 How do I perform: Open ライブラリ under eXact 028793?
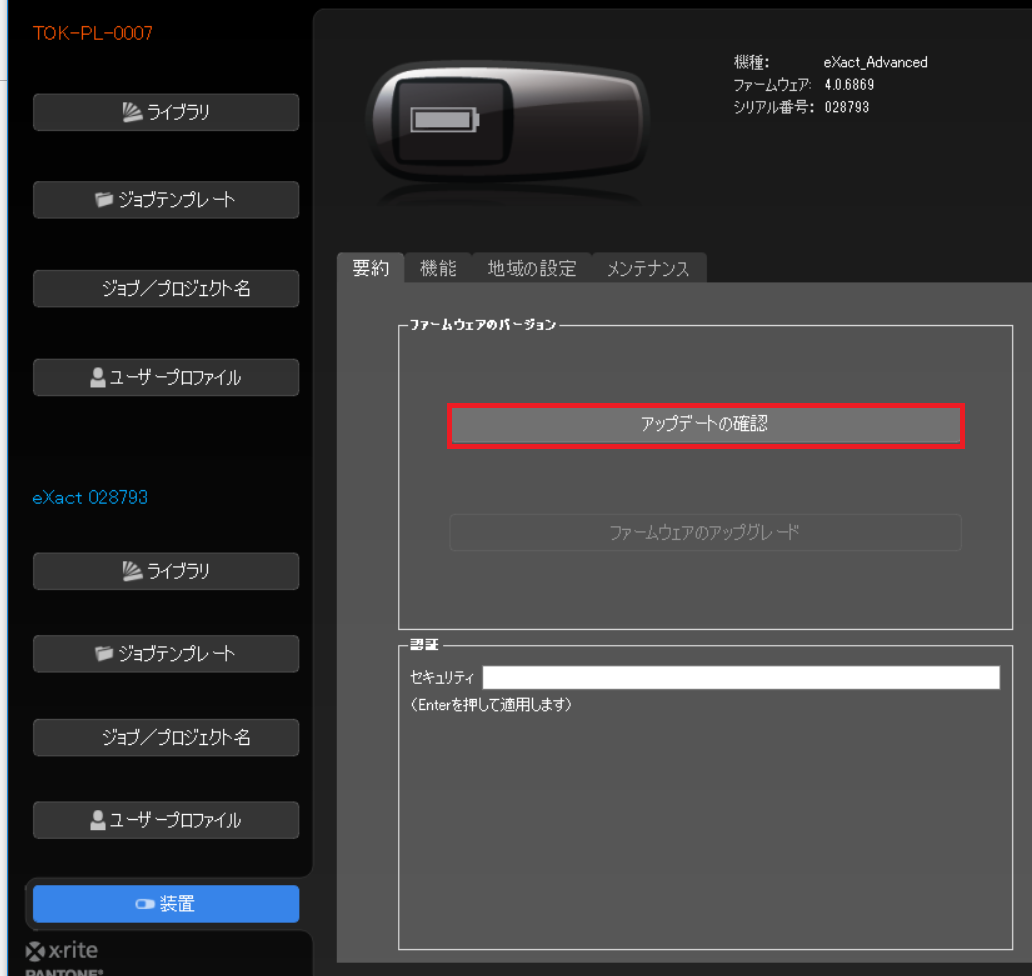(x=166, y=571)
